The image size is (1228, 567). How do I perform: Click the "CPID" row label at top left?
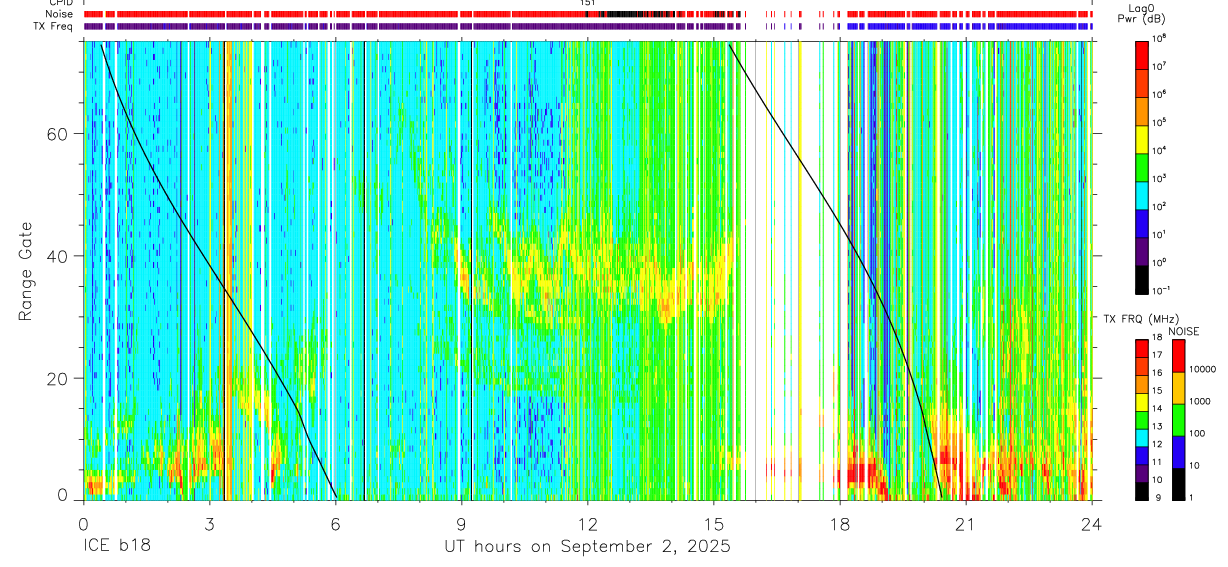(62, 3)
